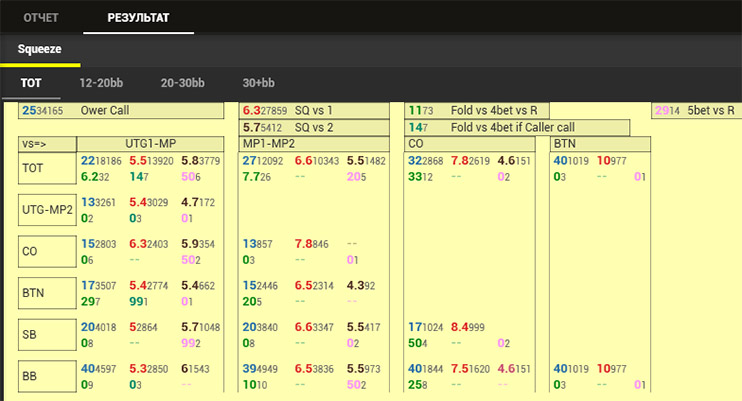
Task: Choose the 12-20bb stack tab
Action: (101, 83)
